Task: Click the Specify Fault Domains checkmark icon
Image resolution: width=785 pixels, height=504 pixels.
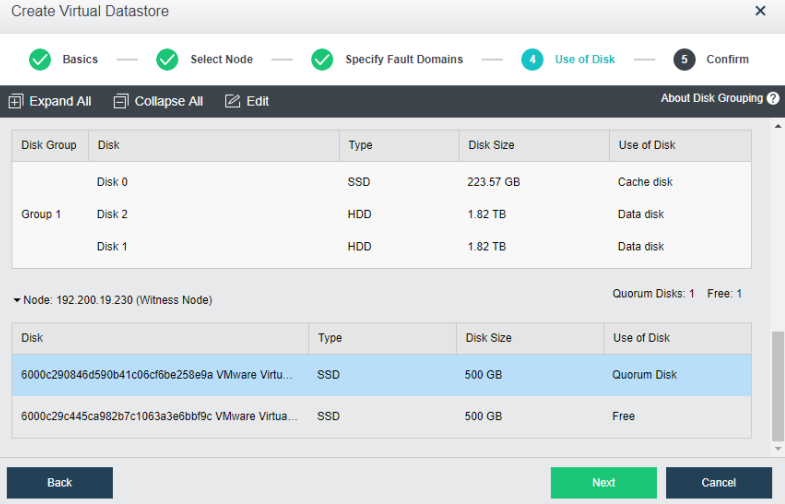Action: click(x=322, y=60)
